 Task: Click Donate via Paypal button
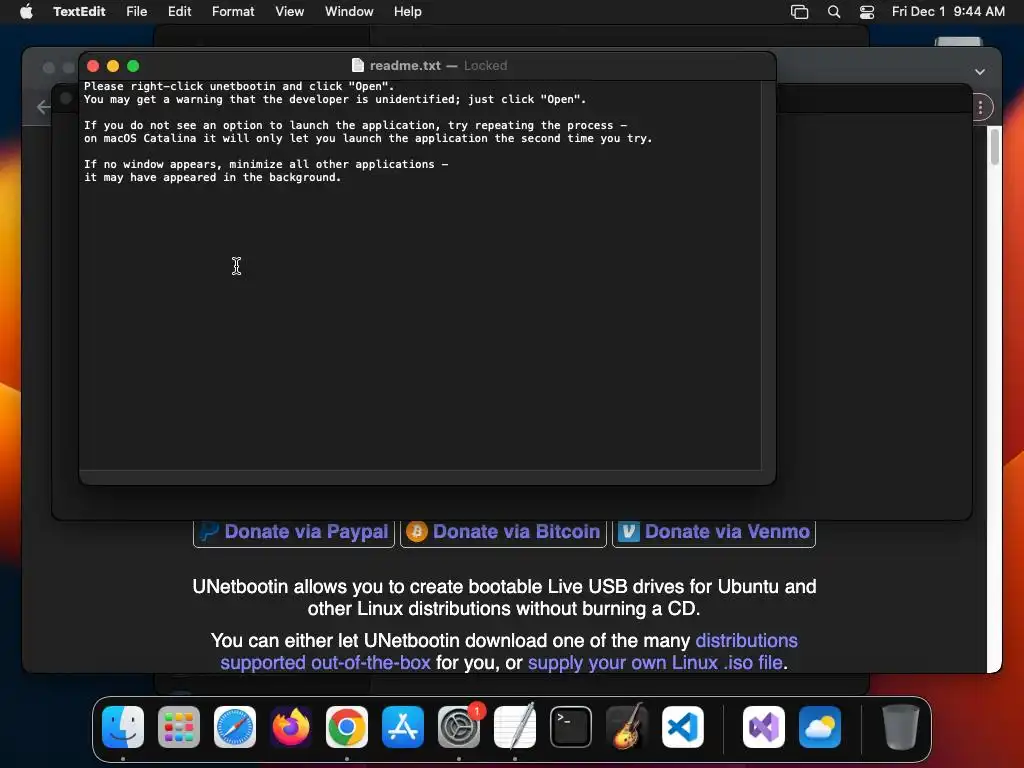294,532
